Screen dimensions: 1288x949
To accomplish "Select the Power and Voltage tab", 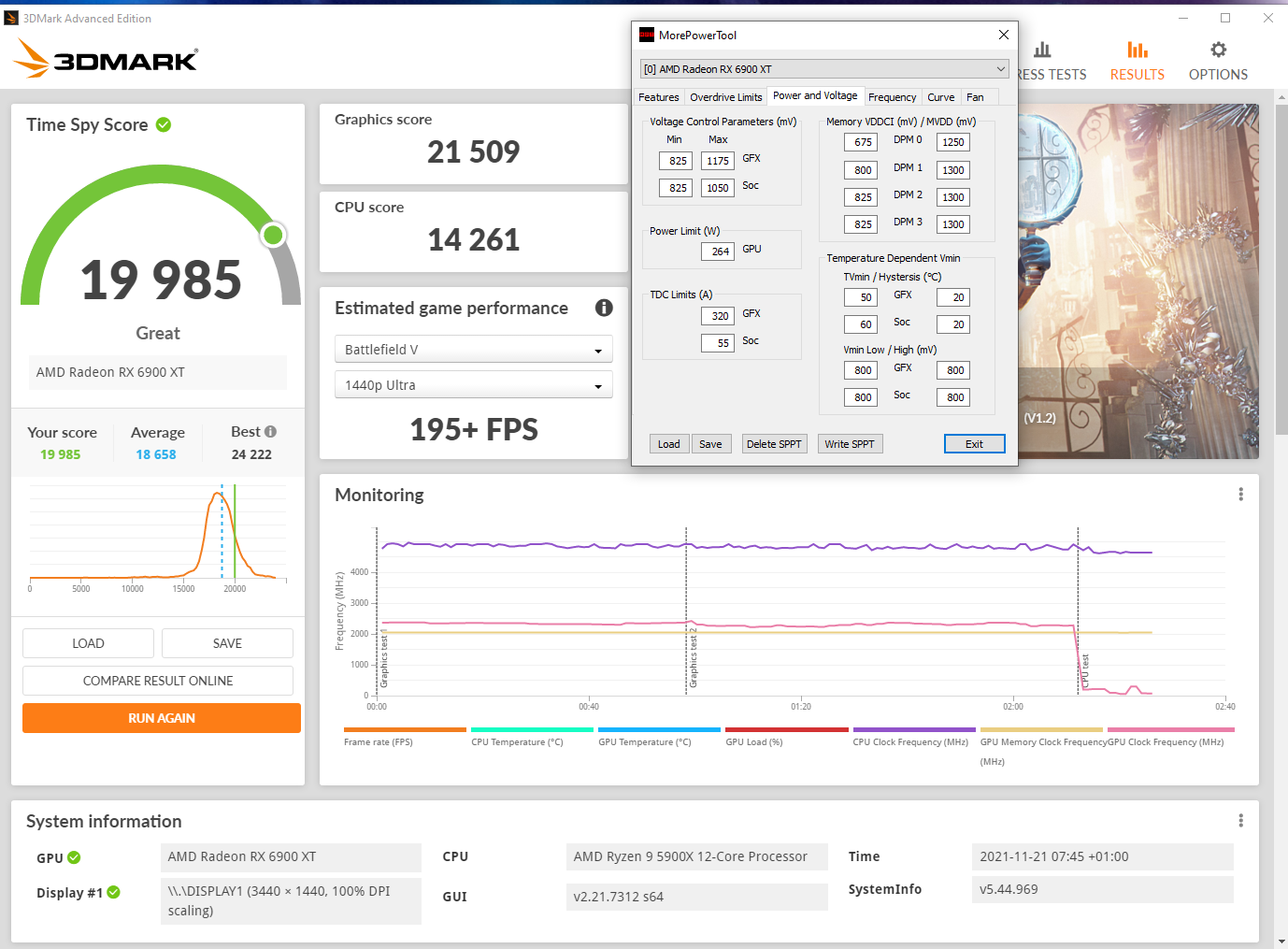I will [x=815, y=95].
